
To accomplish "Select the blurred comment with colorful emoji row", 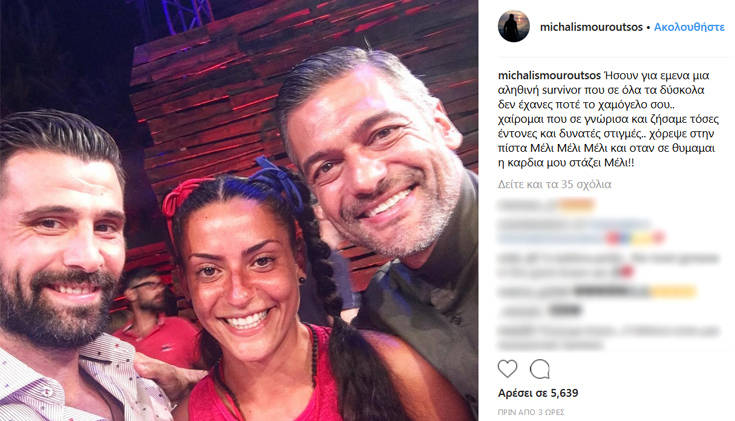I will 581,232.
